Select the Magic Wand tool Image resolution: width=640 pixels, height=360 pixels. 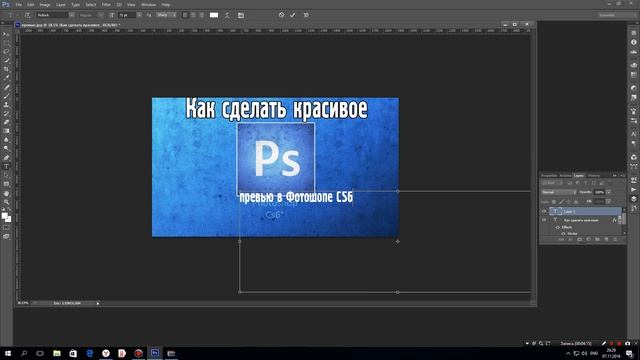click(6, 60)
